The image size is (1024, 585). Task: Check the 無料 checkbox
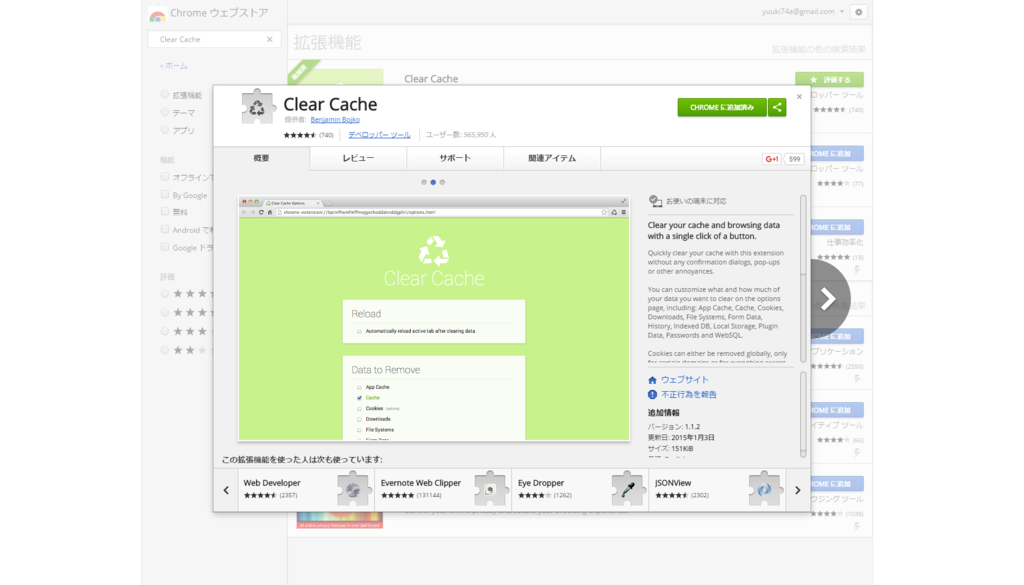pyautogui.click(x=165, y=212)
